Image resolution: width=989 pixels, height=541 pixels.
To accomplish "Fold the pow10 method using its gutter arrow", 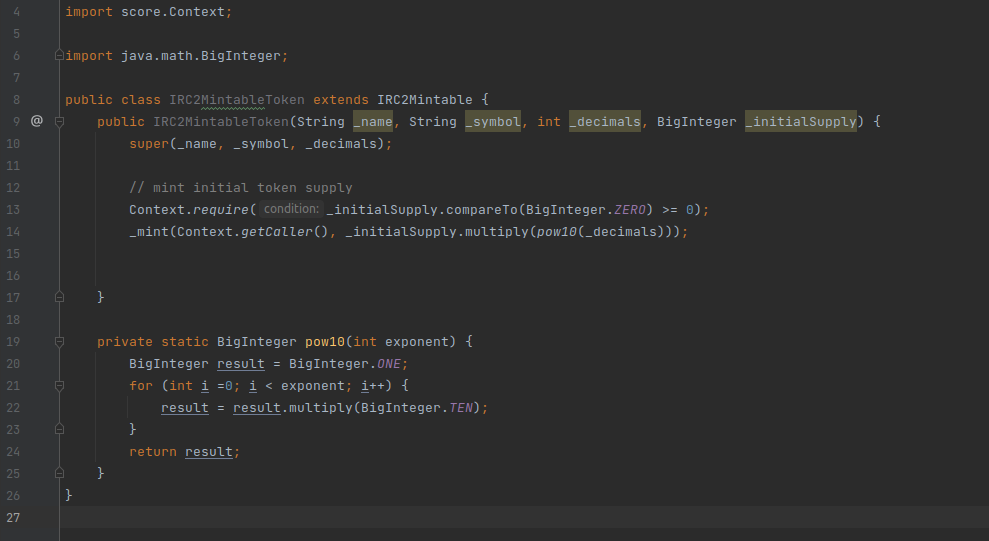I will point(59,342).
